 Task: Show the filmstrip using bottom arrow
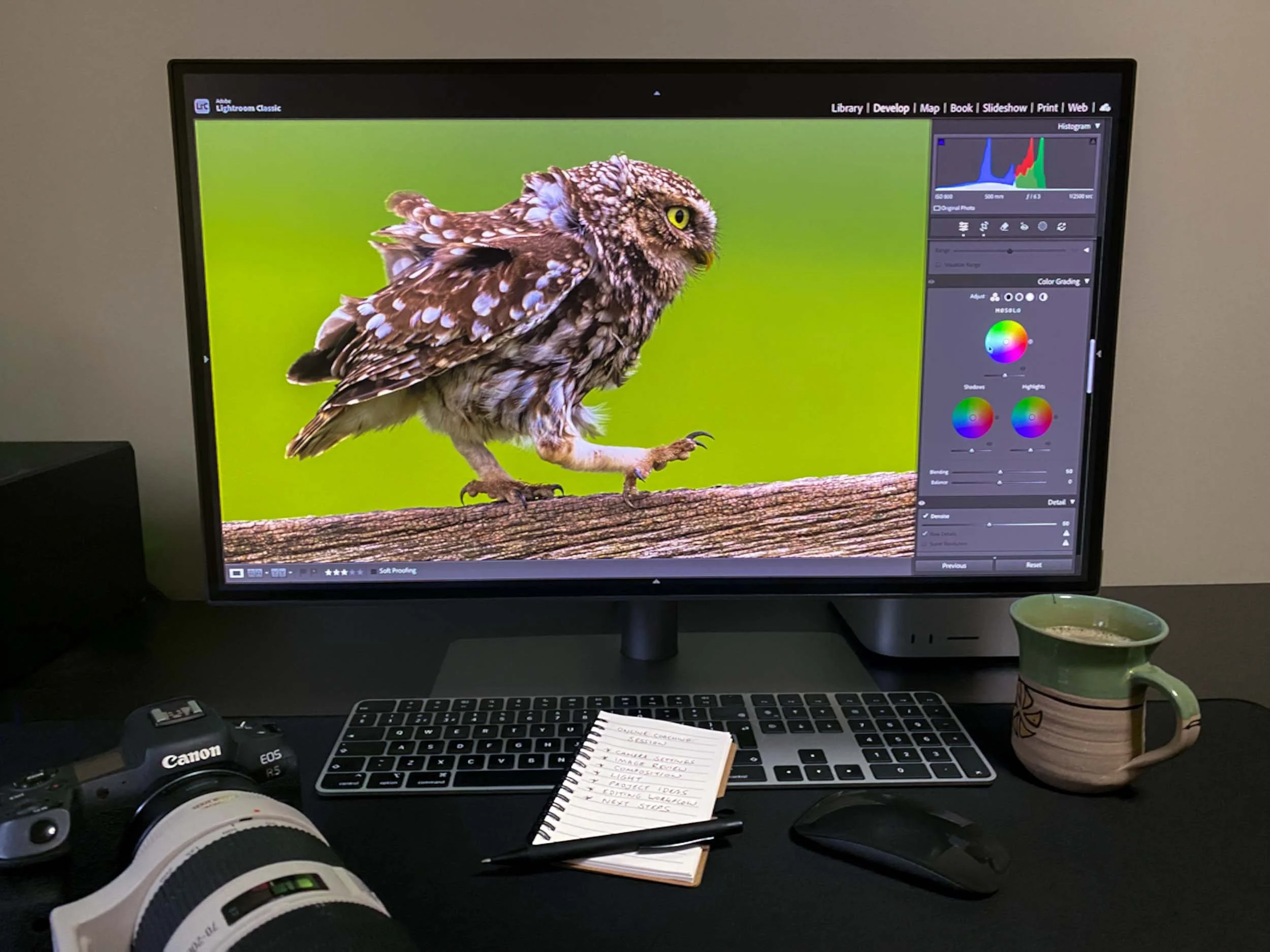(x=656, y=582)
